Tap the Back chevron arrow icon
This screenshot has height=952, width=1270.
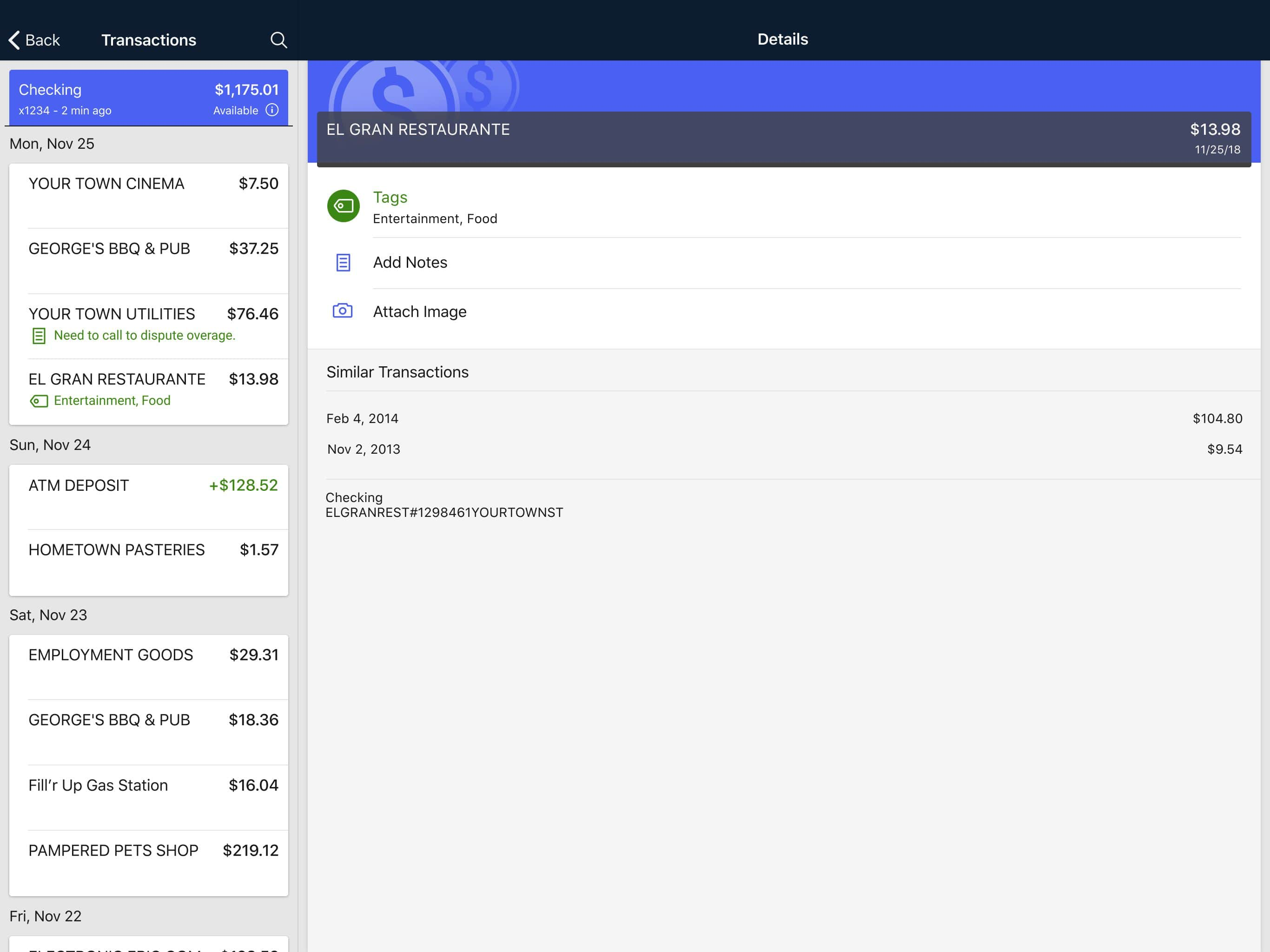[14, 40]
